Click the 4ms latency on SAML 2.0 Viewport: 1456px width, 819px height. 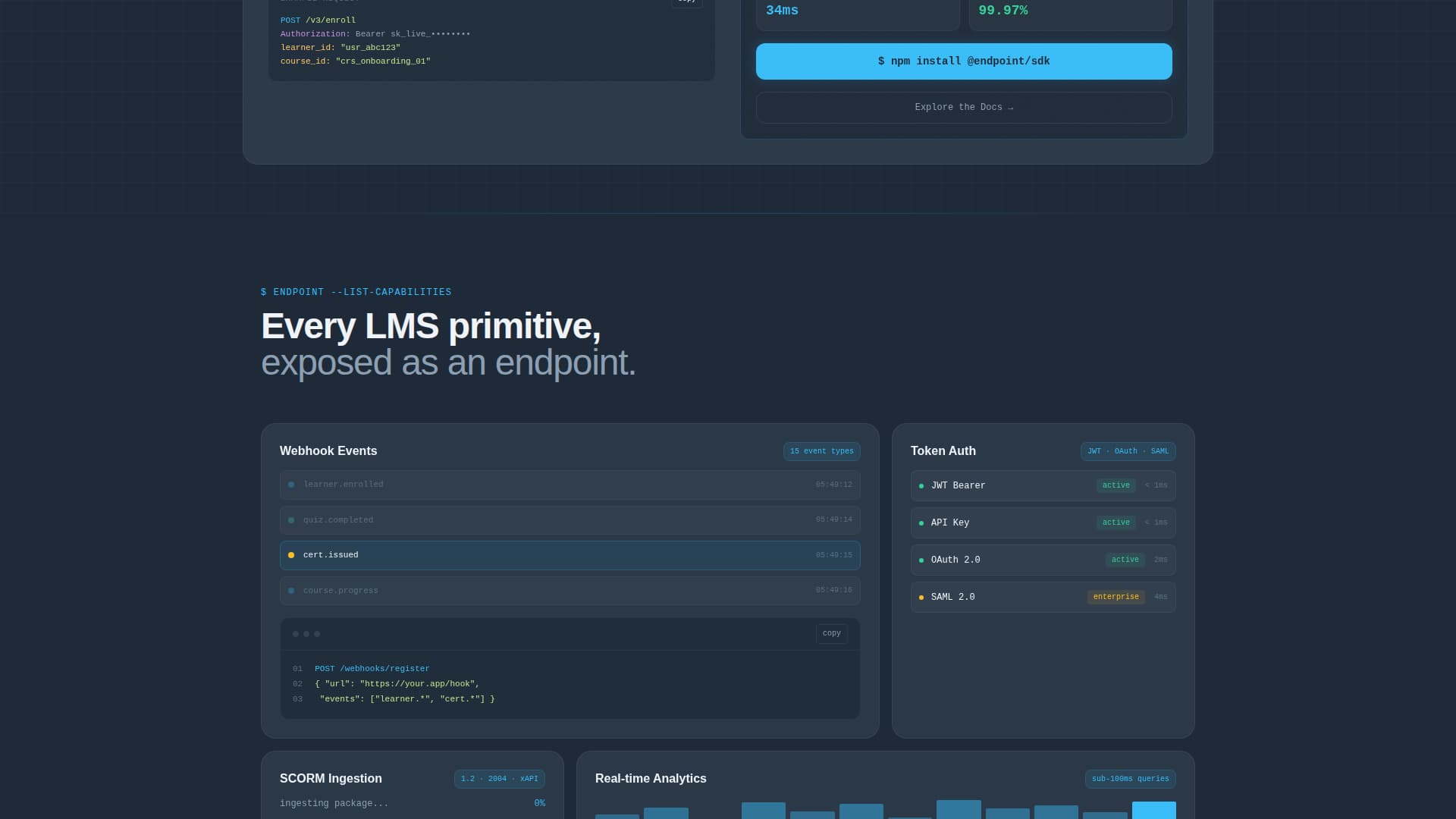coord(1160,597)
